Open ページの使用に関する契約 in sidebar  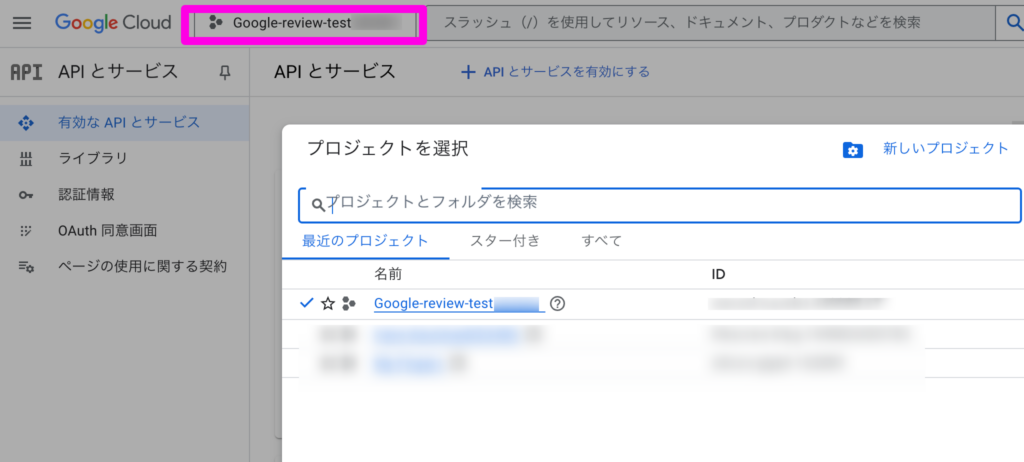124,267
